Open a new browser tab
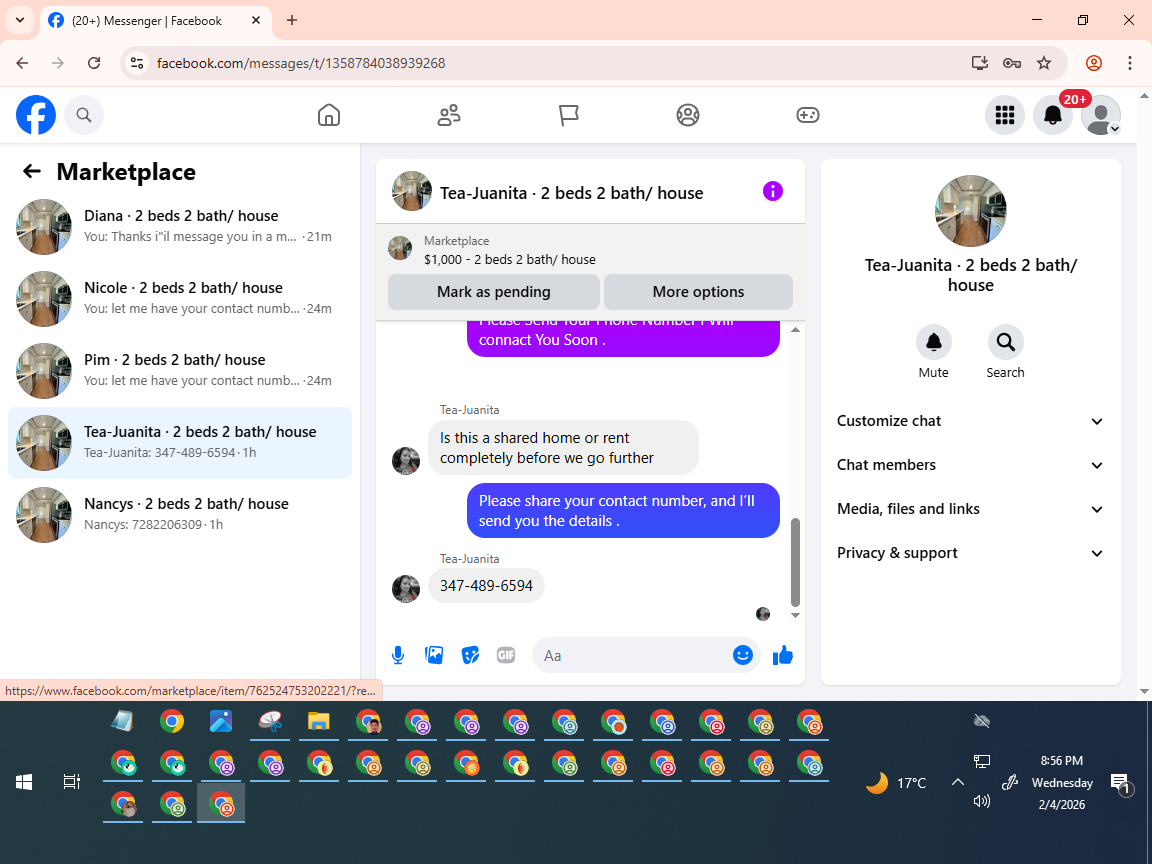 click(292, 21)
